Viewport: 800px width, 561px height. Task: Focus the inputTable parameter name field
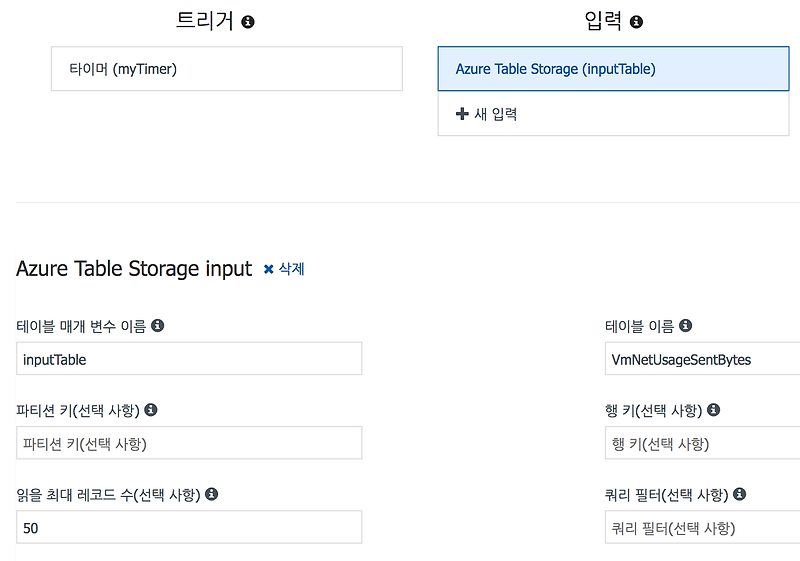(189, 359)
